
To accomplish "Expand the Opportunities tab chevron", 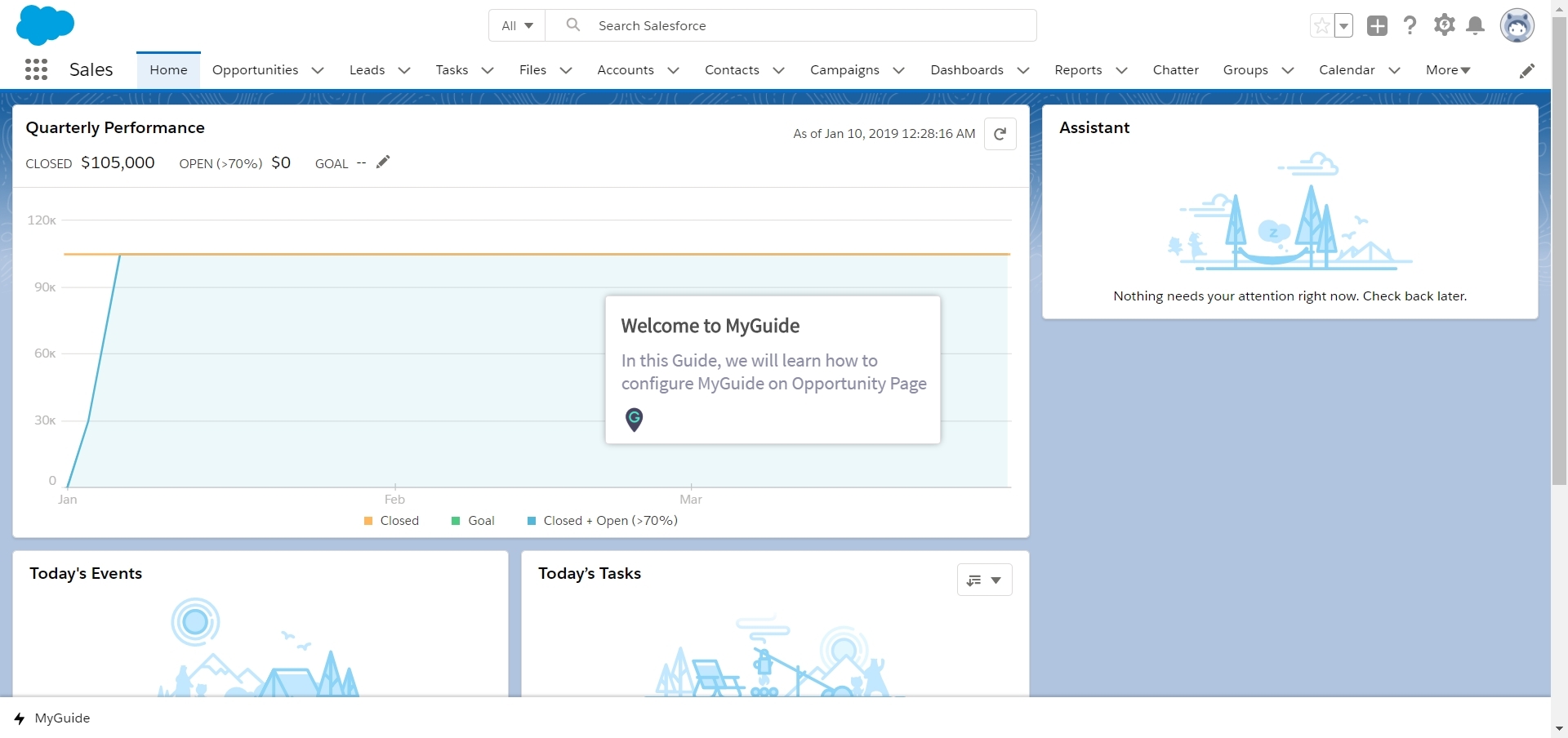I will [x=318, y=70].
